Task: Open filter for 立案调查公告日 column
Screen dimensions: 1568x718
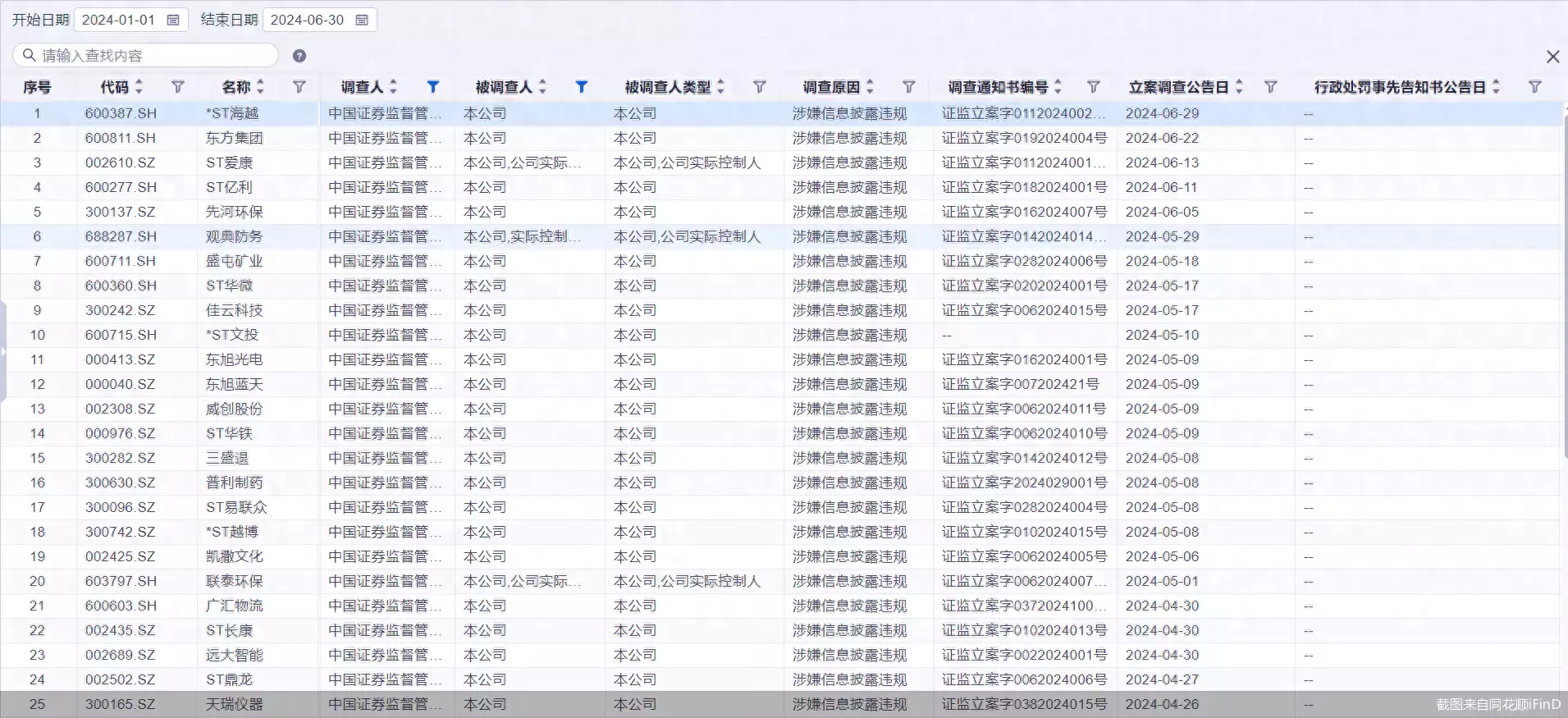Action: point(1271,86)
